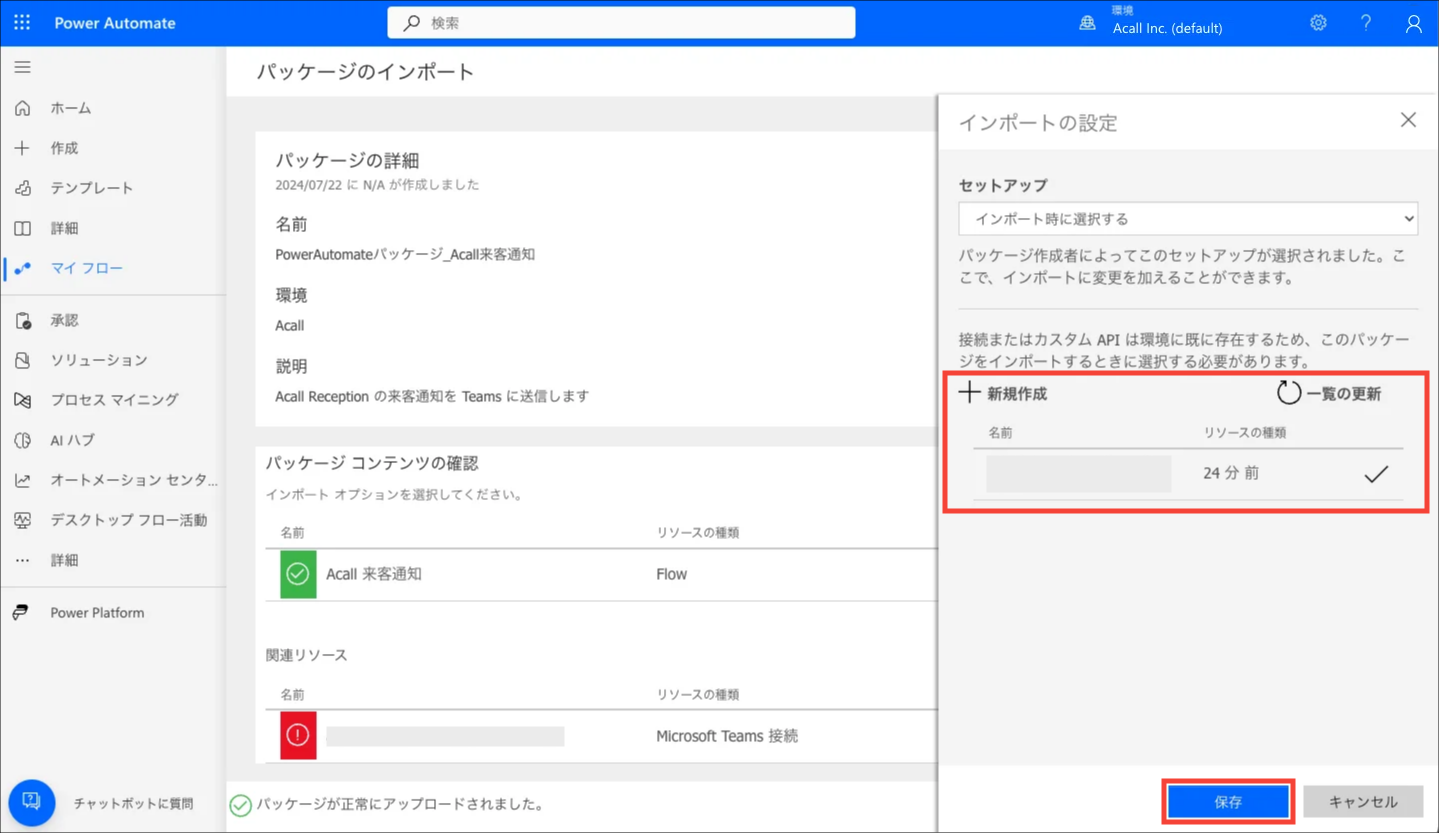Screen dimensions: 1439x833
Task: Select the connection row showing 24 分 前
Action: click(1188, 474)
